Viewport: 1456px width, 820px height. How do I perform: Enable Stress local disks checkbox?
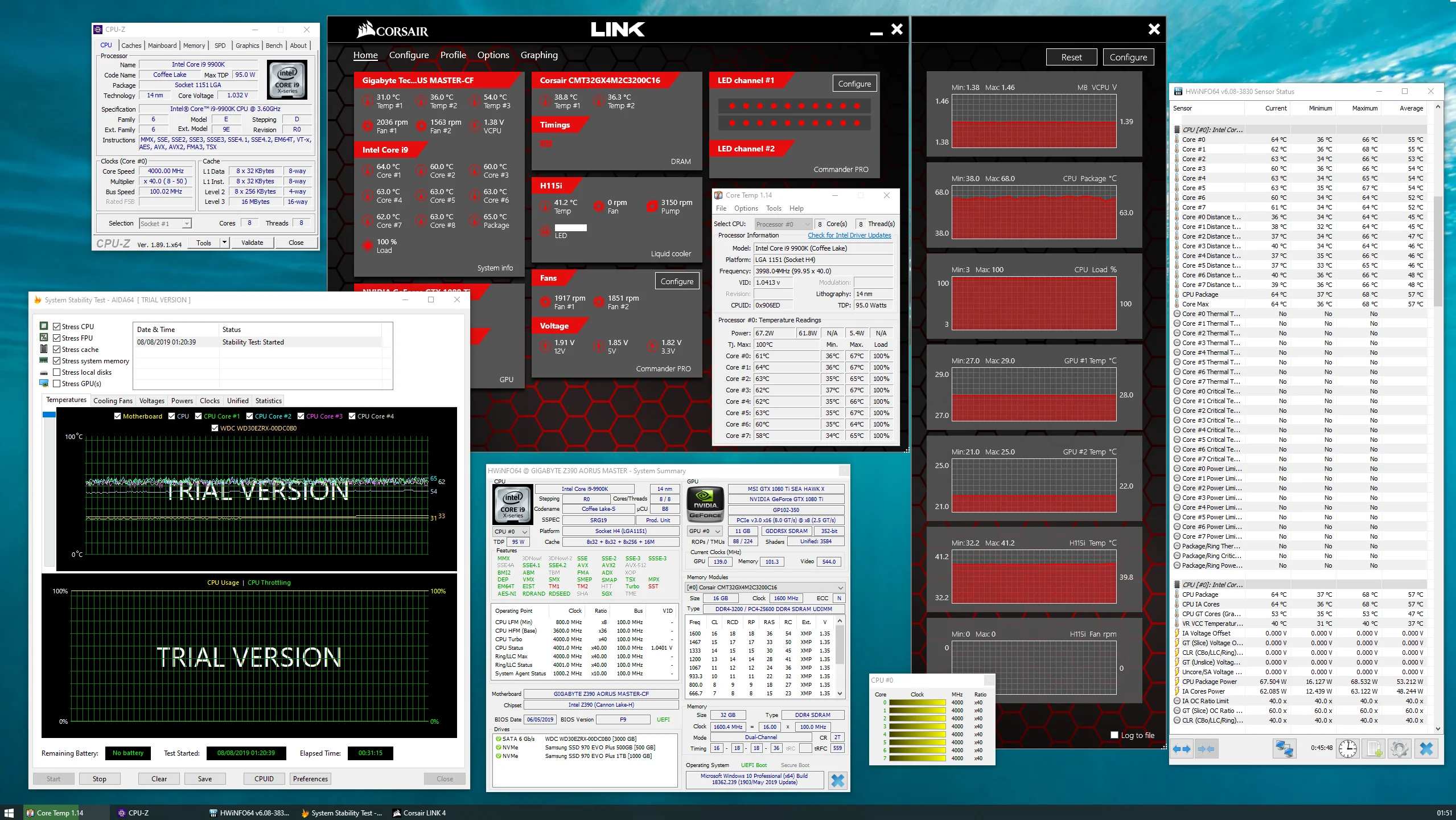56,372
